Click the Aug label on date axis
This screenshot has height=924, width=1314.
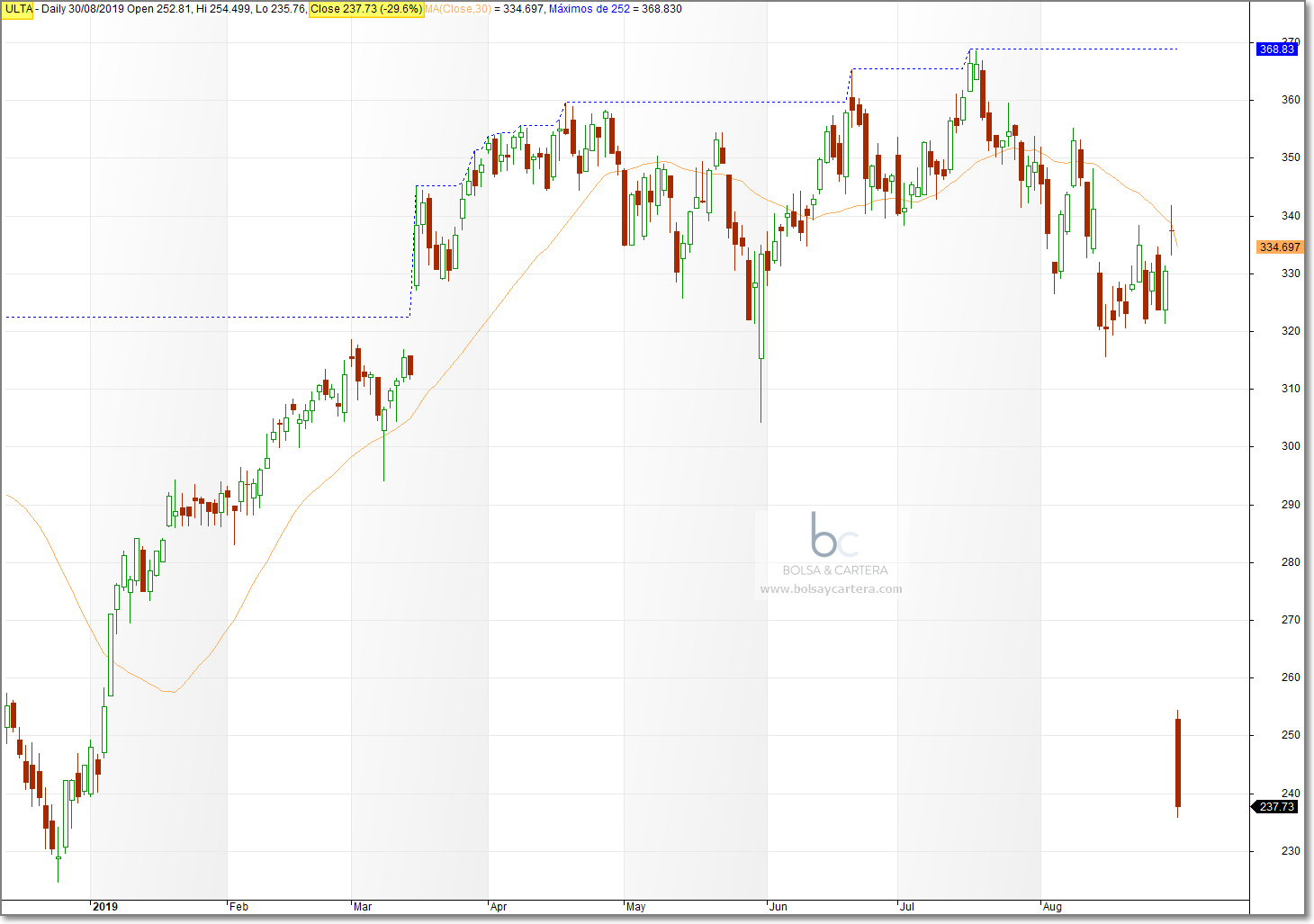(x=1052, y=907)
